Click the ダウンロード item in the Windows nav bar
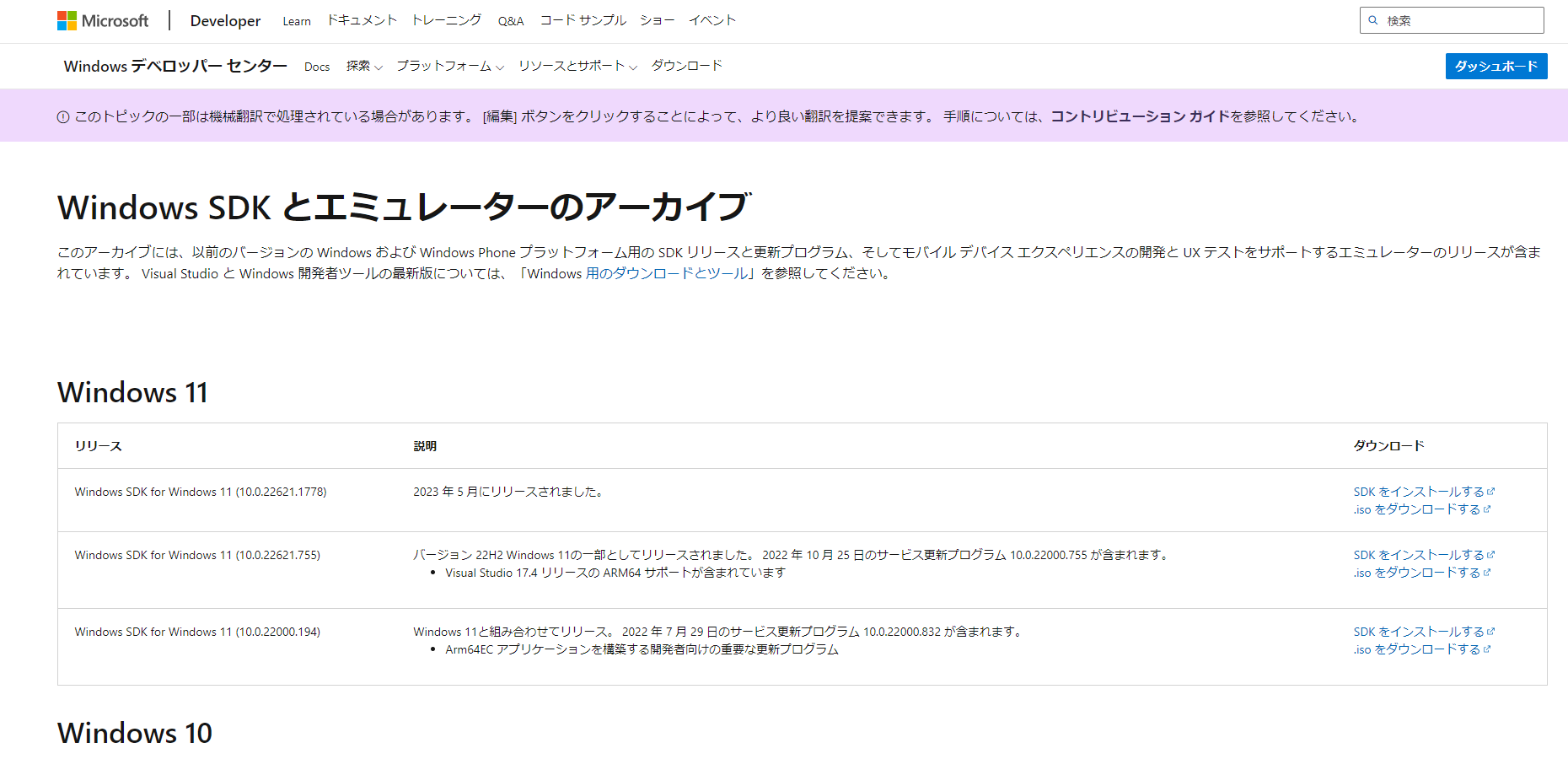The height and width of the screenshot is (759, 1568). (686, 66)
